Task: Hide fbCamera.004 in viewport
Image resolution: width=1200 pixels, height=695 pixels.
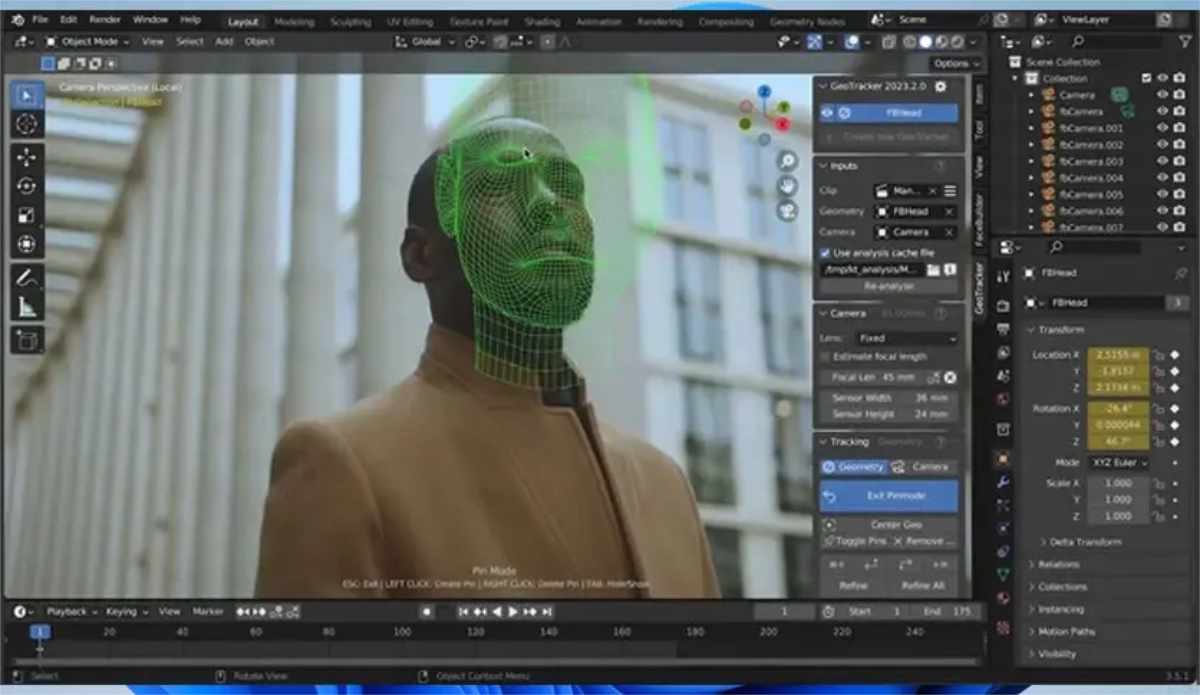Action: pos(1163,178)
